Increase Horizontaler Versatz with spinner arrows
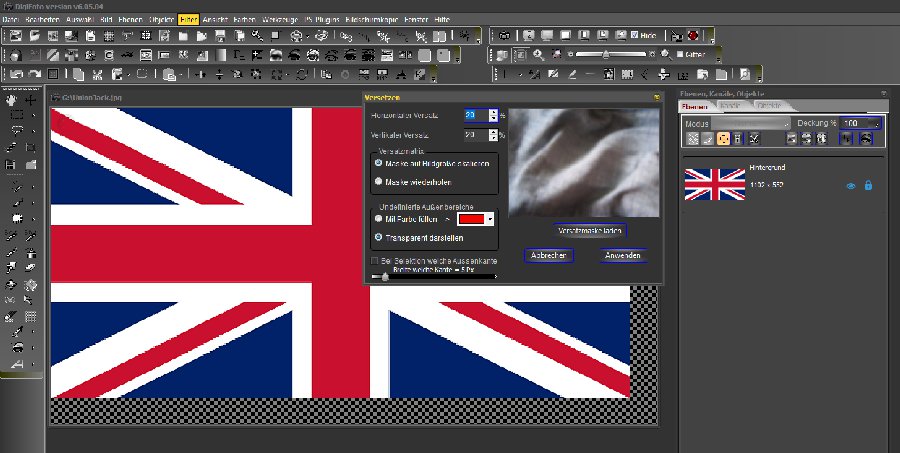The height and width of the screenshot is (453, 900). pyautogui.click(x=493, y=113)
